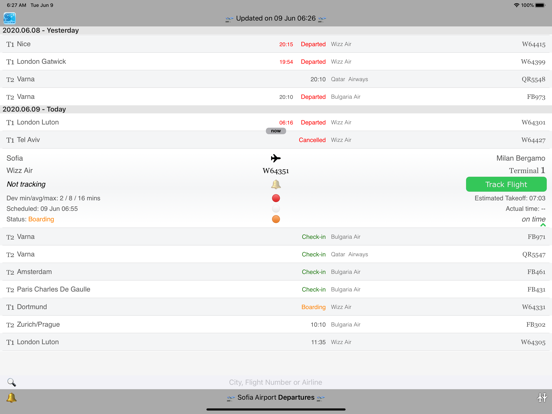The height and width of the screenshot is (414, 552).
Task: Select the London Luton W64305 row
Action: coord(276,342)
